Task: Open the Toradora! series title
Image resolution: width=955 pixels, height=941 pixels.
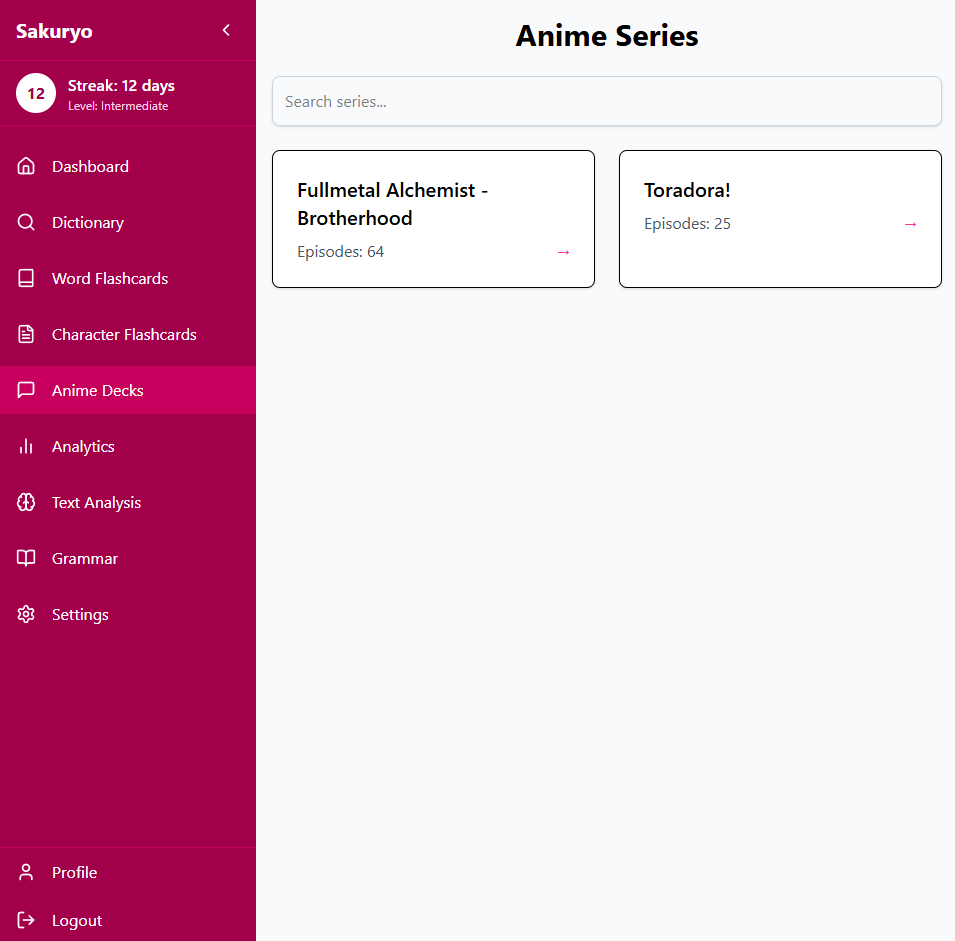Action: click(x=687, y=190)
